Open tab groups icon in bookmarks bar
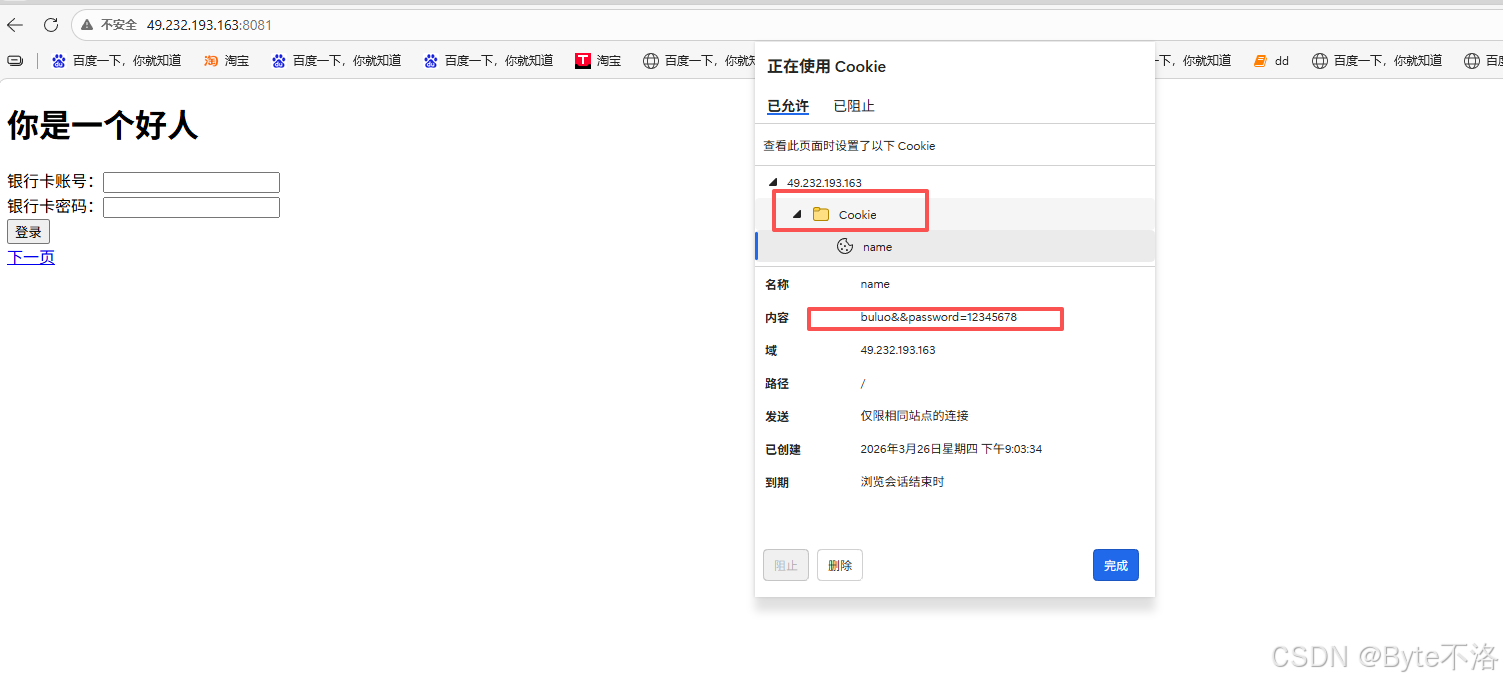Screen dimensions: 1503x683 point(15,61)
